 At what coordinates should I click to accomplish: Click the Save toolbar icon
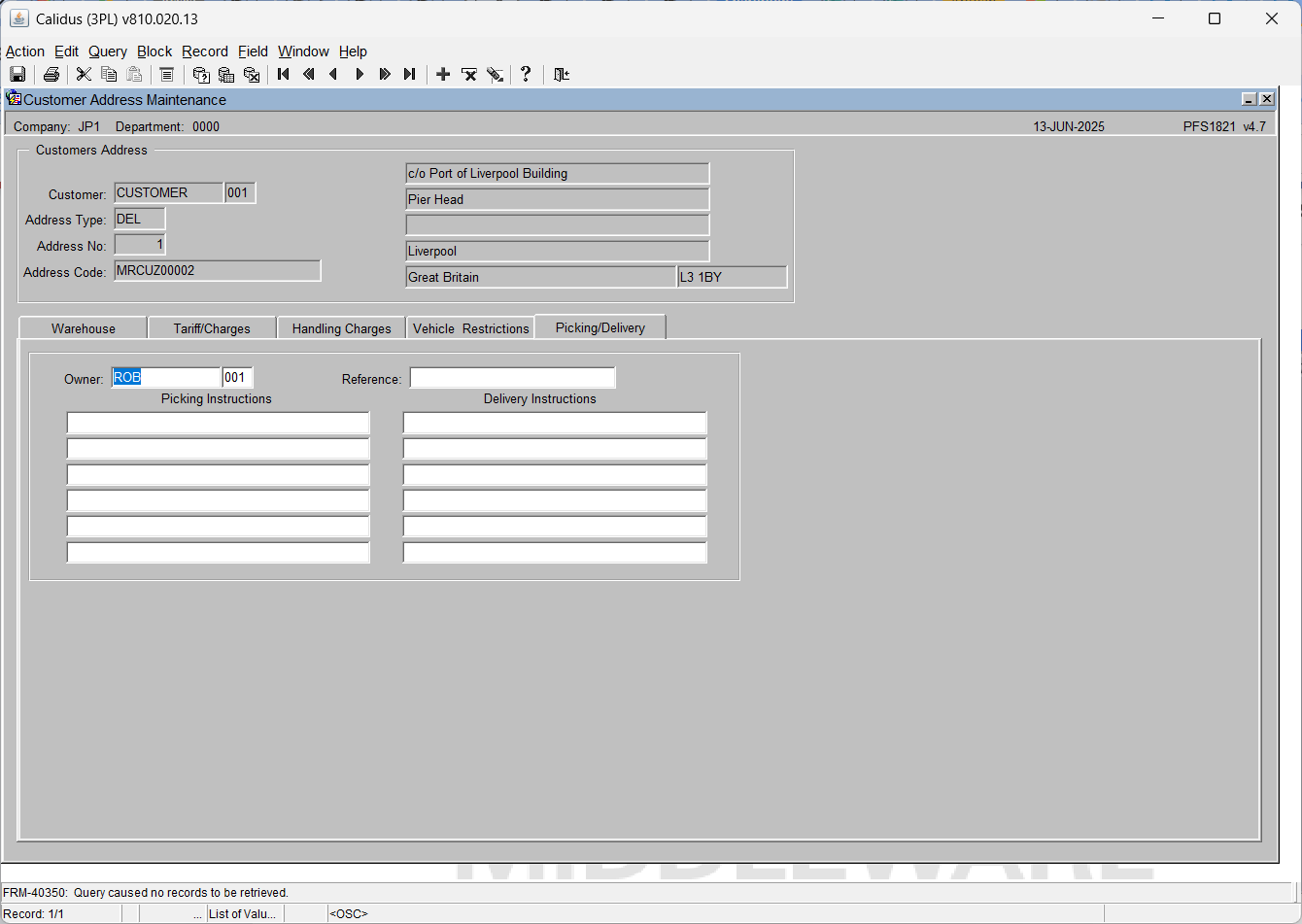17,75
